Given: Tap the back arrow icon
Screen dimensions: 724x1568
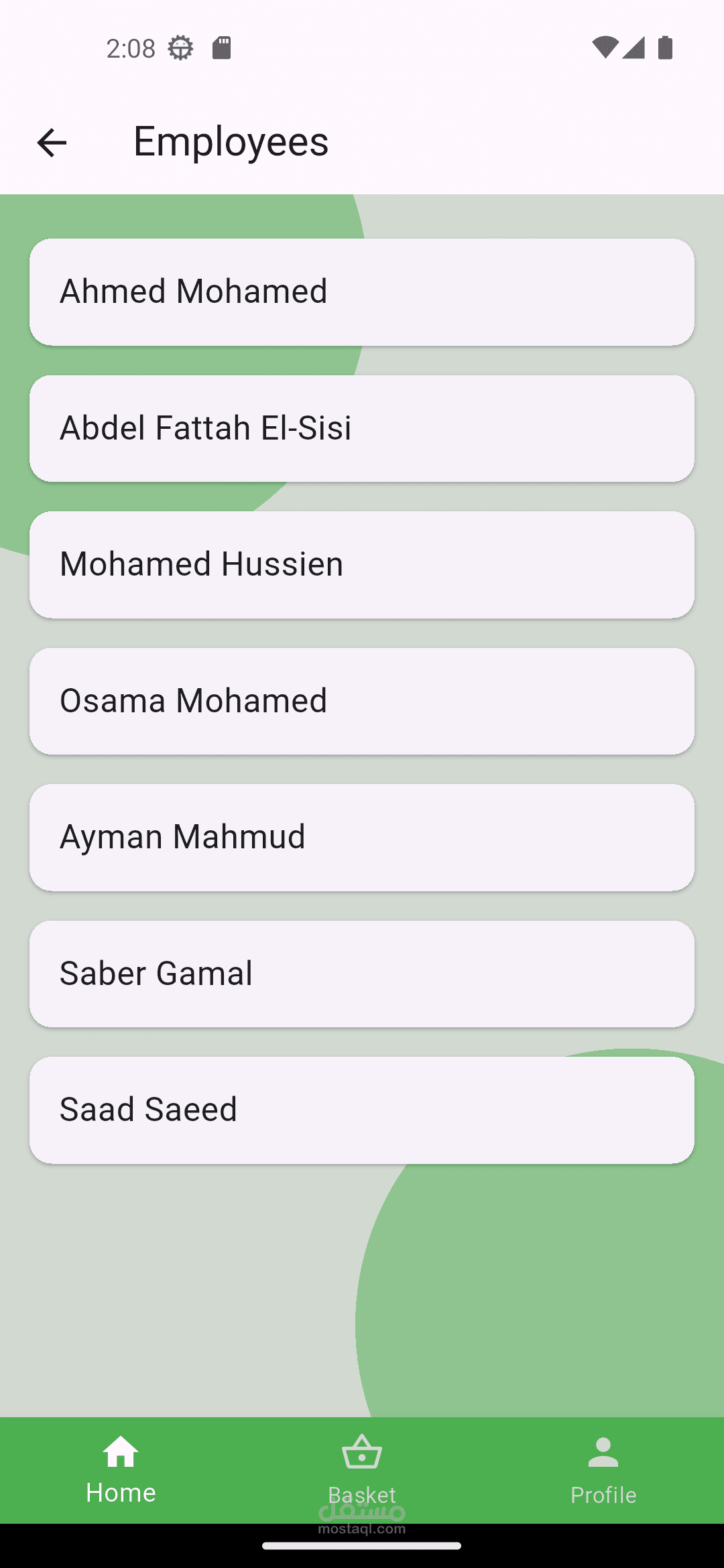Looking at the screenshot, I should [52, 143].
